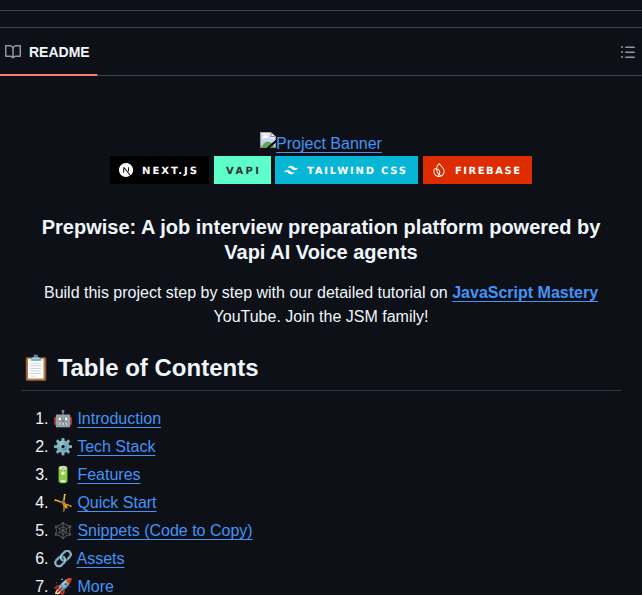
Task: Open the README outline menu icon
Action: click(627, 52)
